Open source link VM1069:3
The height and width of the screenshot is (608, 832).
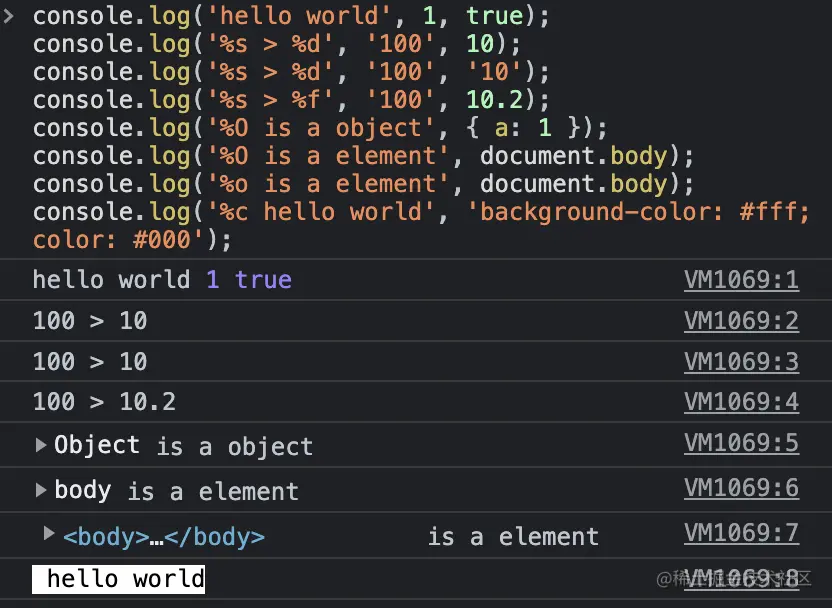click(741, 361)
